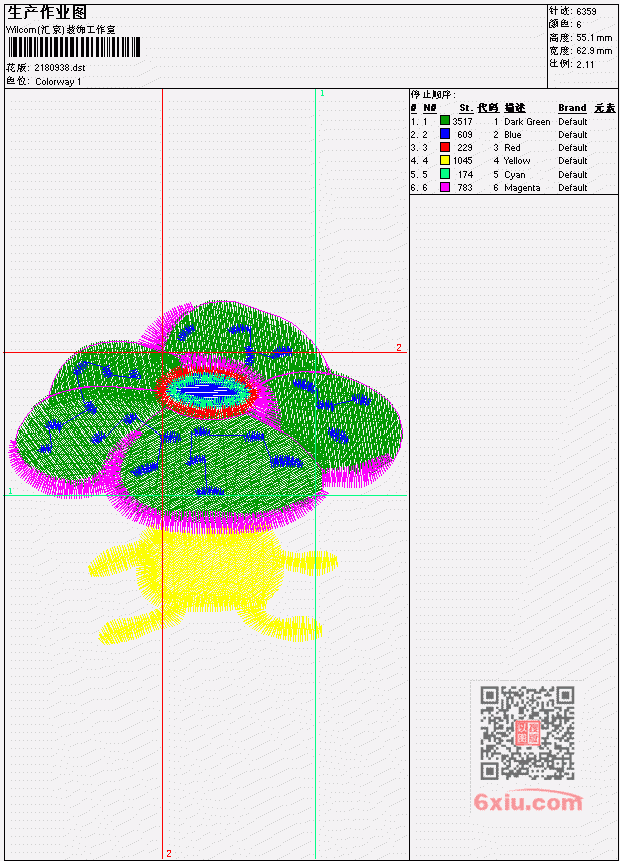Image resolution: width=620 pixels, height=861 pixels.
Task: Click the 'Colorway 1' label
Action: pos(58,82)
